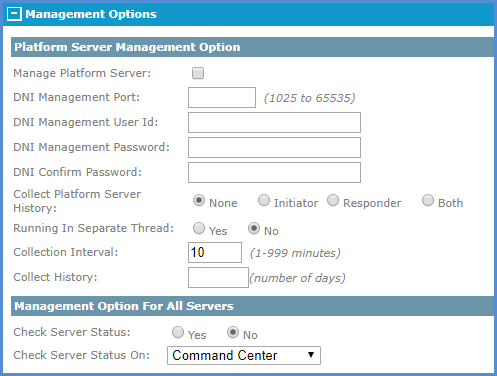Click the DNI Management Password field
The width and height of the screenshot is (497, 376).
(x=274, y=147)
